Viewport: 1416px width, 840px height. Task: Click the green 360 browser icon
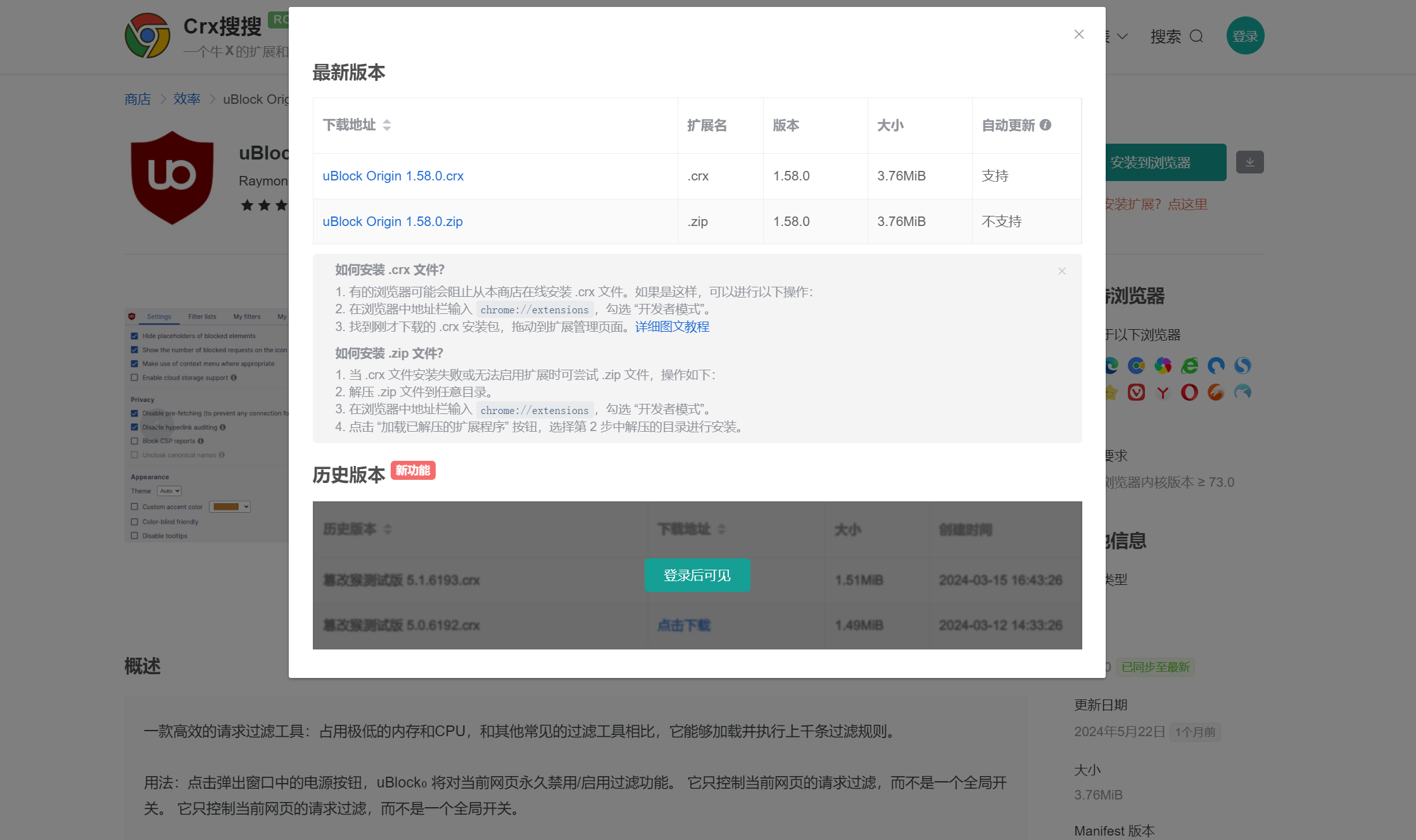click(1189, 365)
